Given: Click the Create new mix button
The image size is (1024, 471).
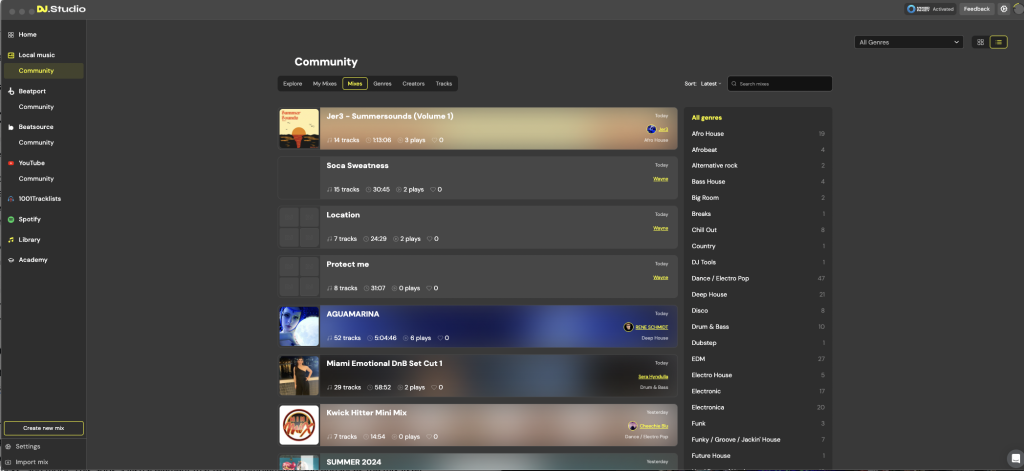Looking at the screenshot, I should (43, 428).
